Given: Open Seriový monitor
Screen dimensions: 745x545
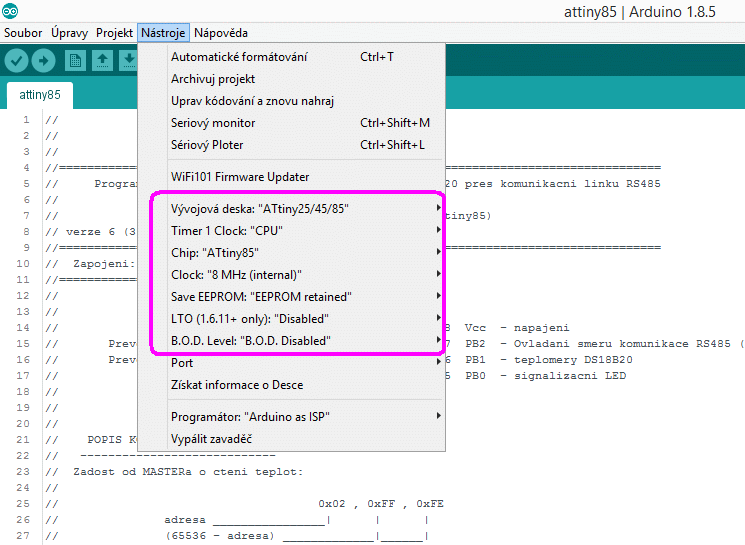Looking at the screenshot, I should point(291,123).
